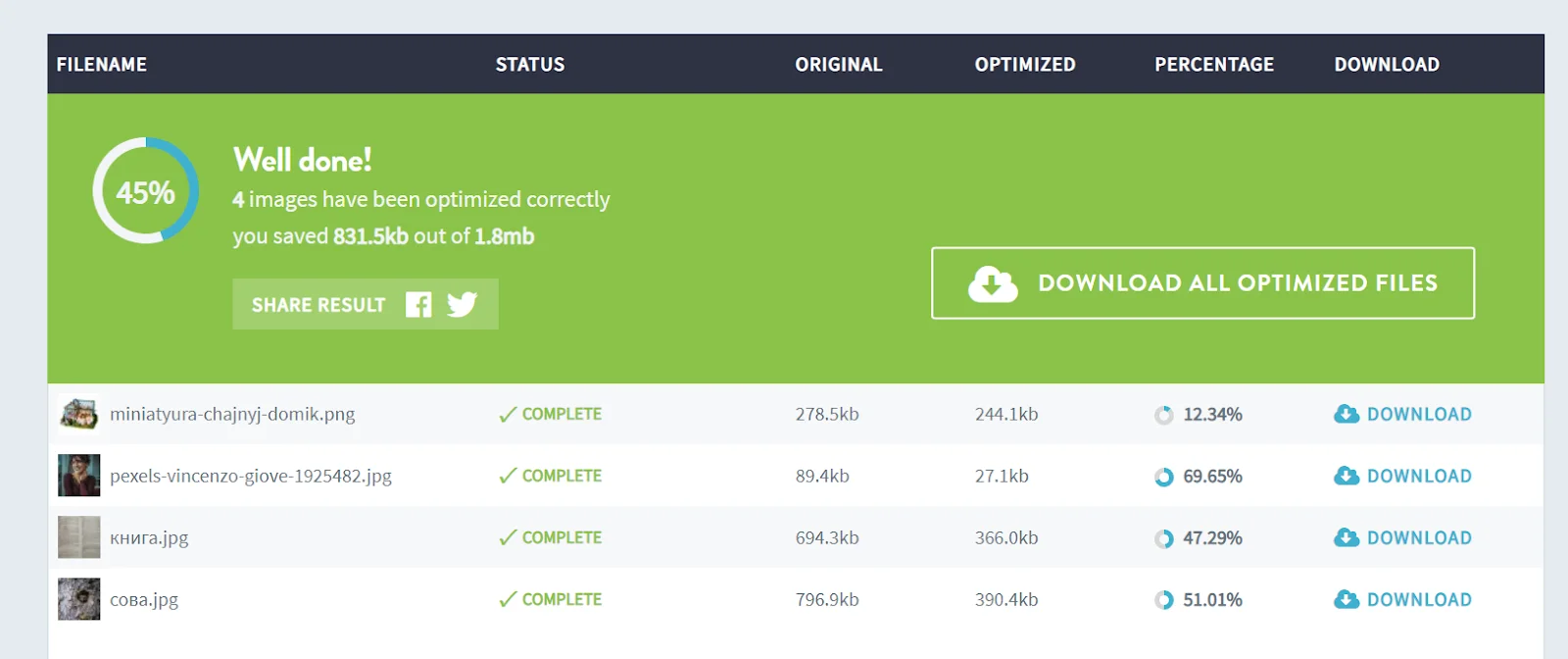Open the miniatyura-chajnyj-domik.png thumbnail
Viewport: 1568px width, 659px height.
pos(78,414)
